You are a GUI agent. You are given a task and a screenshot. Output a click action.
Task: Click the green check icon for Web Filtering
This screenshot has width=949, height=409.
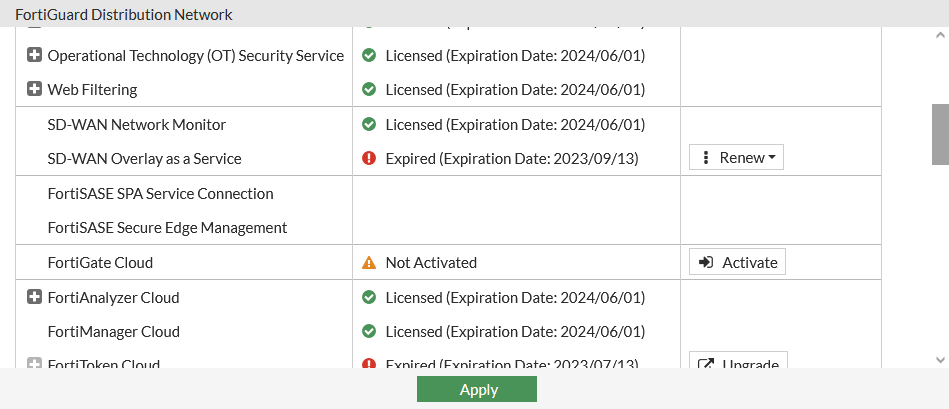(x=369, y=89)
